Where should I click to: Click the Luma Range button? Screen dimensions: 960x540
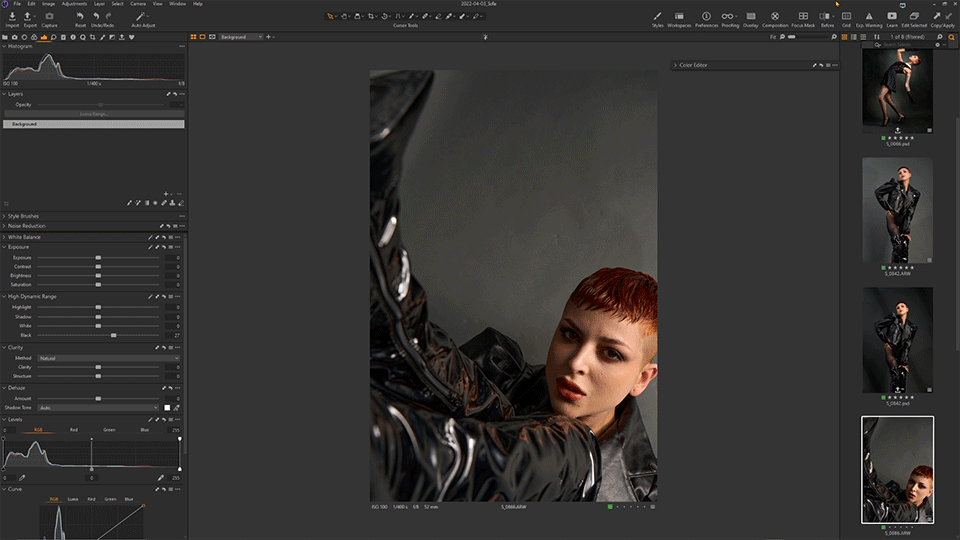tap(94, 114)
